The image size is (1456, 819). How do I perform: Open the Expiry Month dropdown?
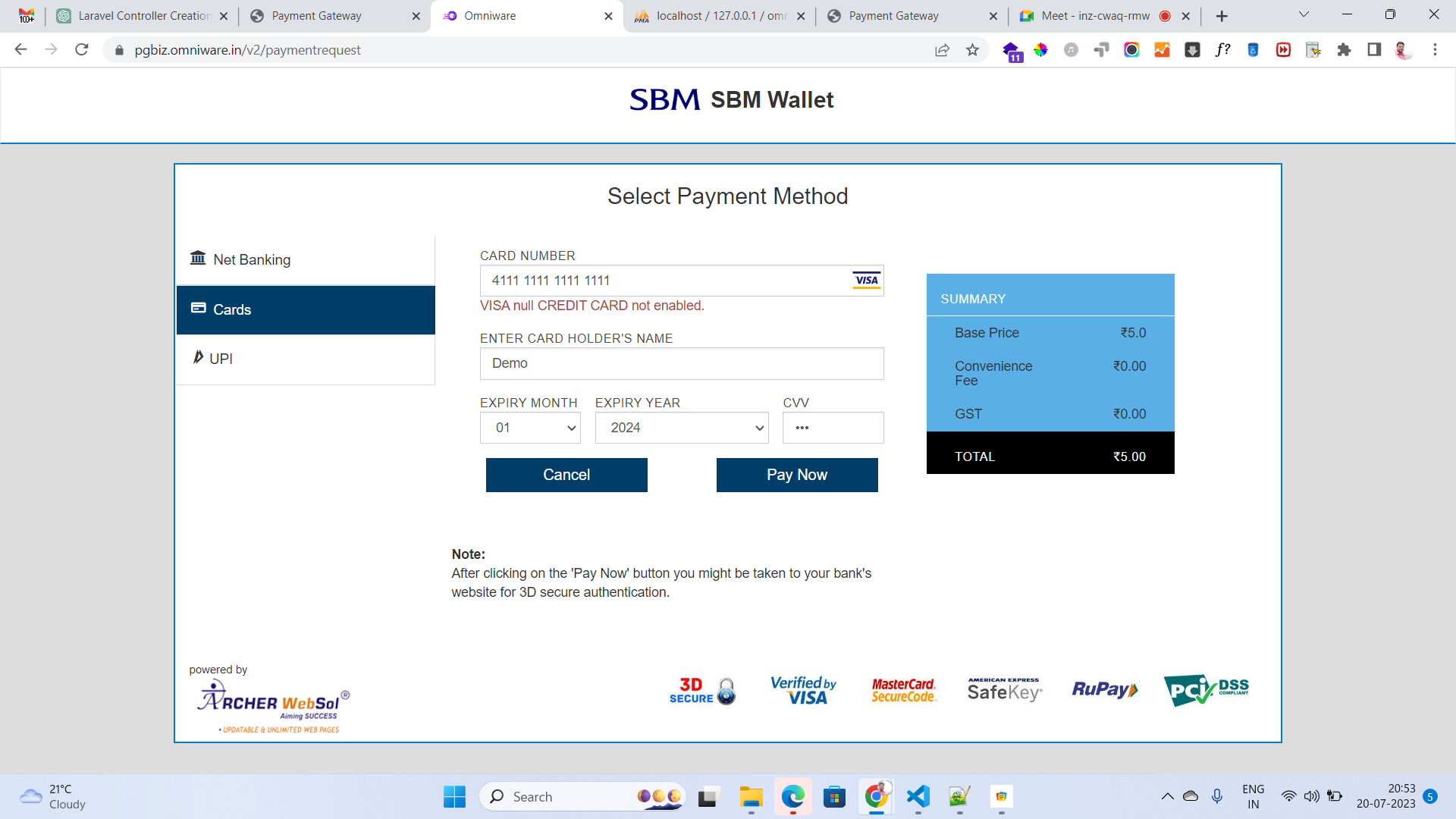click(x=530, y=428)
